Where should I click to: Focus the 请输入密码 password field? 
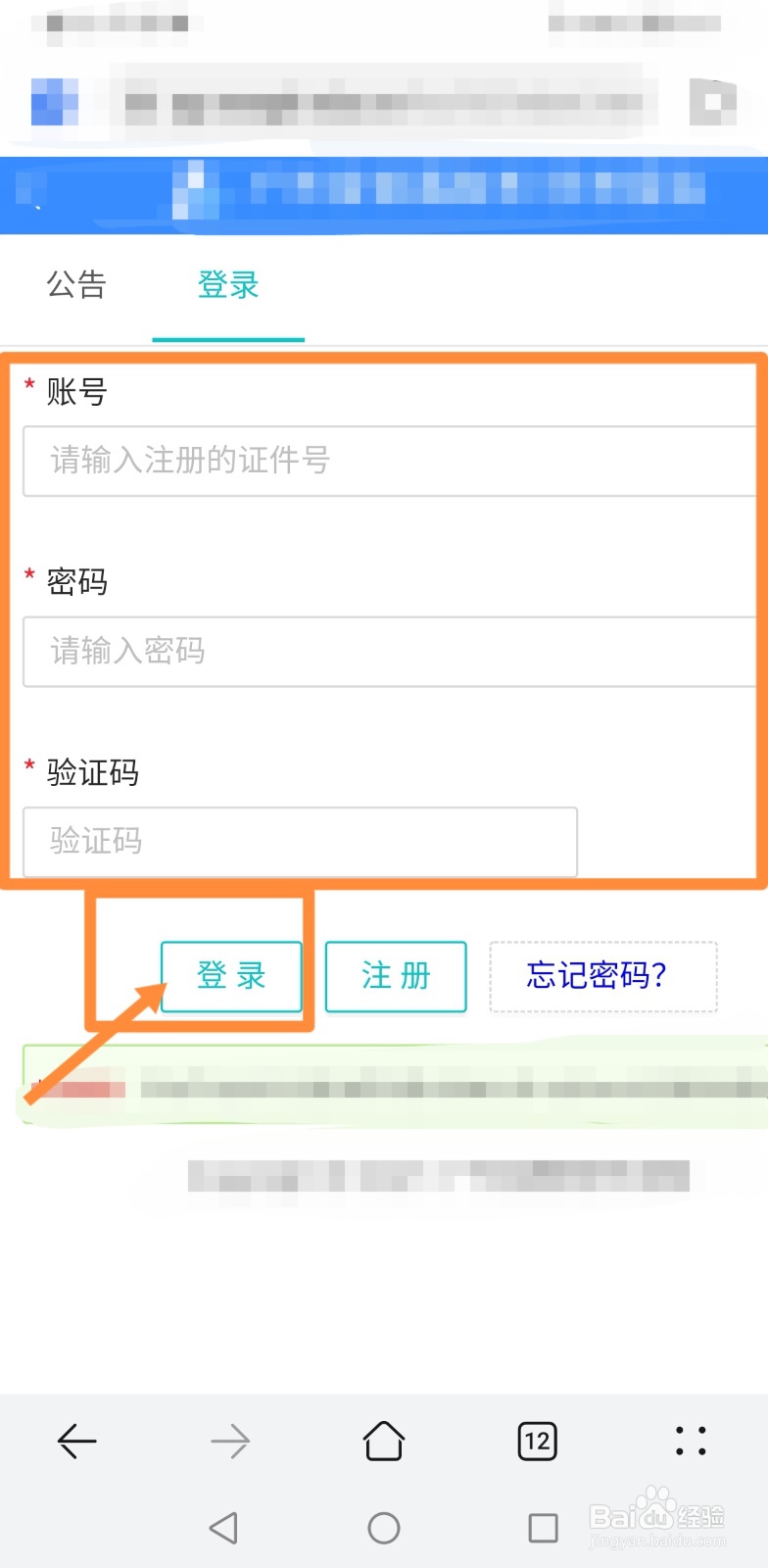(x=390, y=652)
